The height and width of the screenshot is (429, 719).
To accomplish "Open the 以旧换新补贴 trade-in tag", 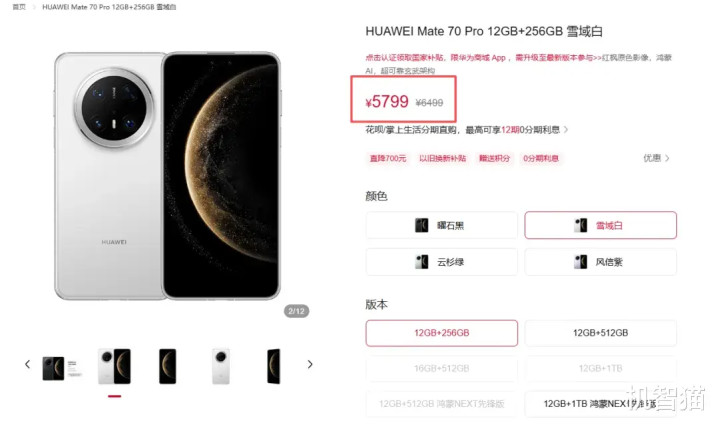I will 442,159.
